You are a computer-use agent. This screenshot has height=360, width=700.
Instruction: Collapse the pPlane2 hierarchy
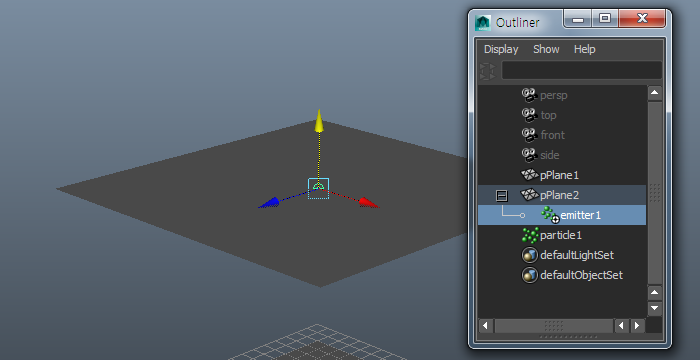click(502, 195)
